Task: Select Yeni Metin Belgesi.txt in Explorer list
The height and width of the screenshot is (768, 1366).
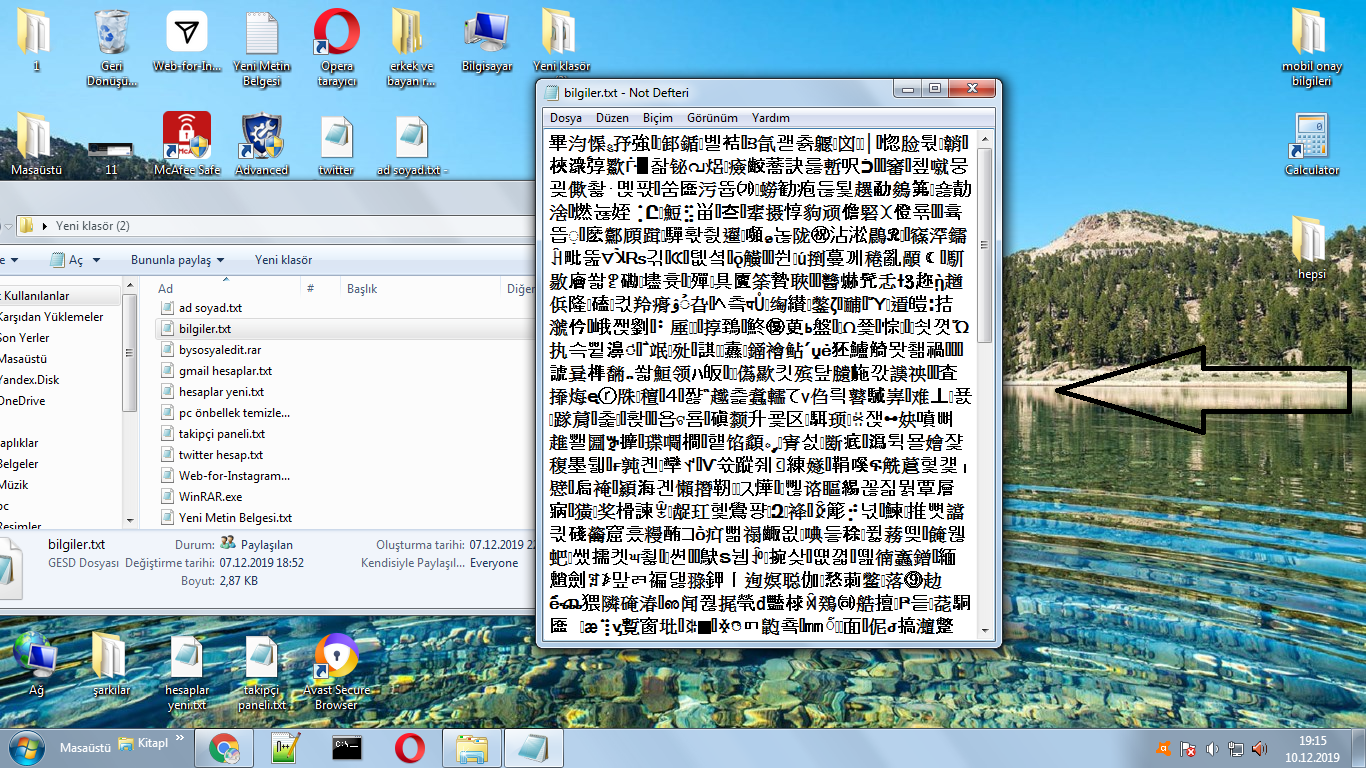Action: [235, 518]
